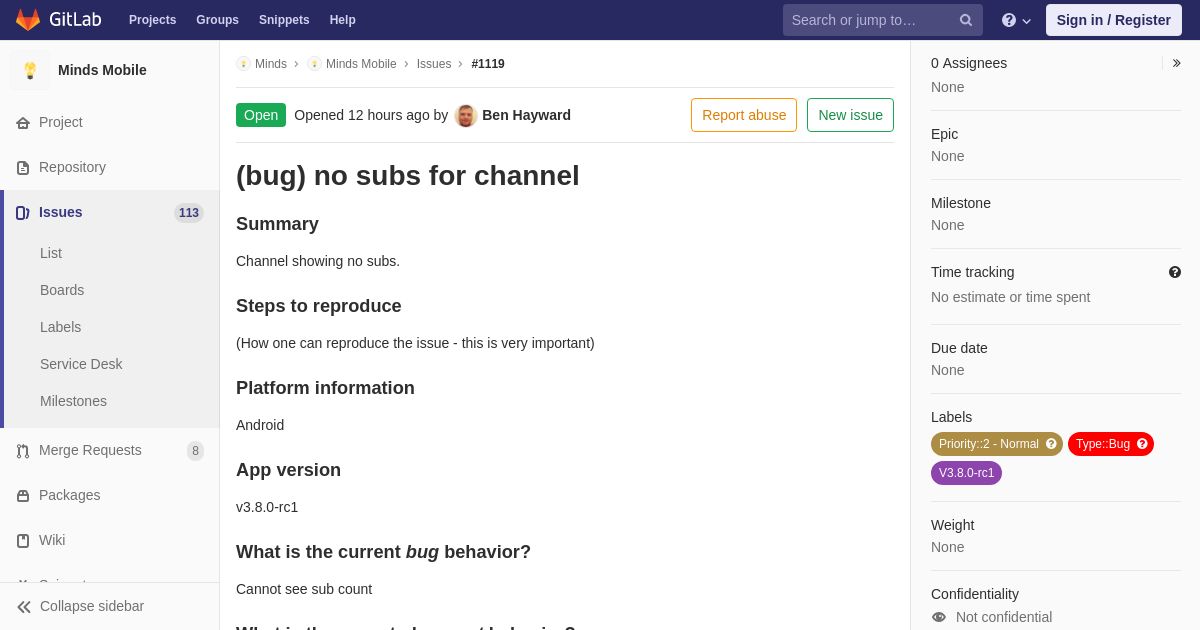
Task: Click the GitLab fox logo
Action: tap(28, 20)
